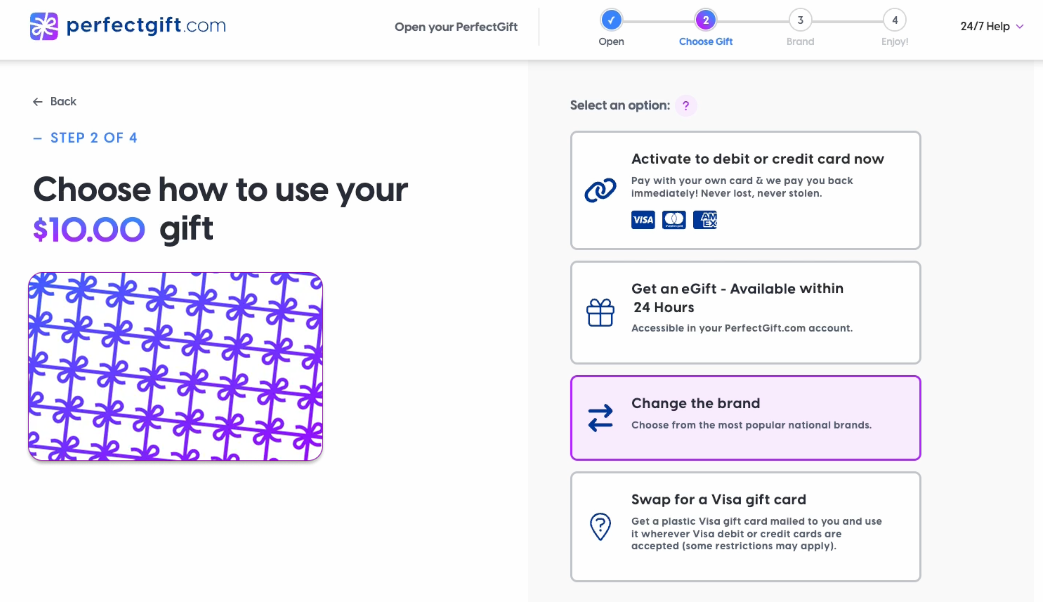1043x602 pixels.
Task: Click the chain link icon
Action: [x=600, y=190]
